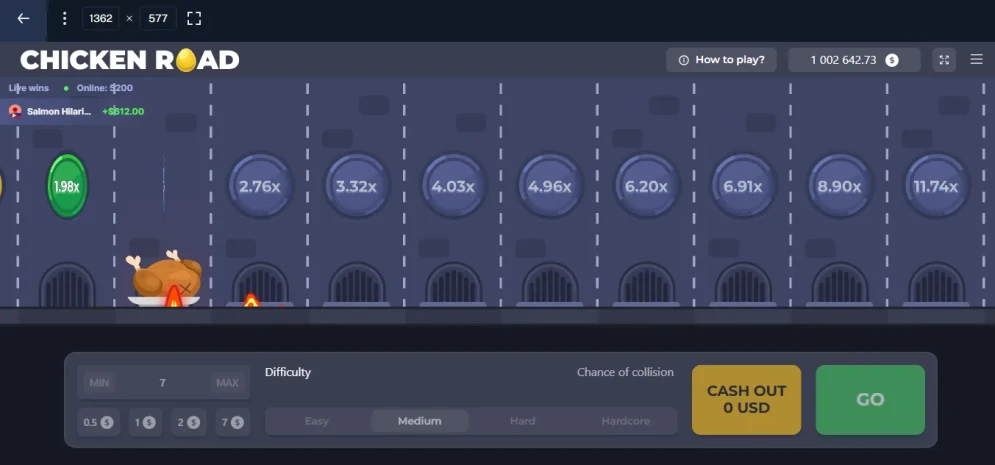Set bet to MIN
This screenshot has height=465, width=995.
pyautogui.click(x=99, y=383)
